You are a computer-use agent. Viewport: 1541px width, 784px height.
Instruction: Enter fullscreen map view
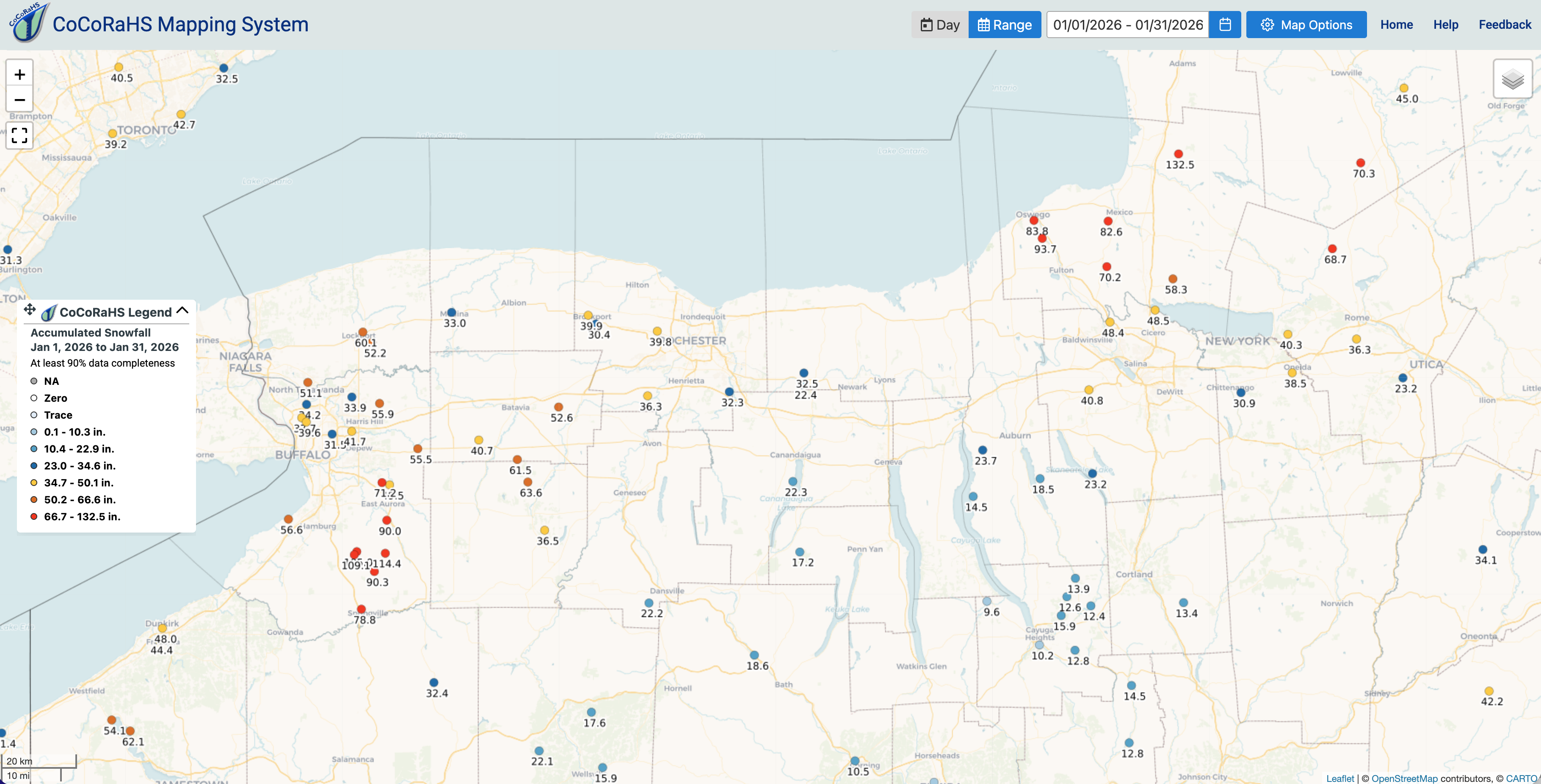point(20,136)
